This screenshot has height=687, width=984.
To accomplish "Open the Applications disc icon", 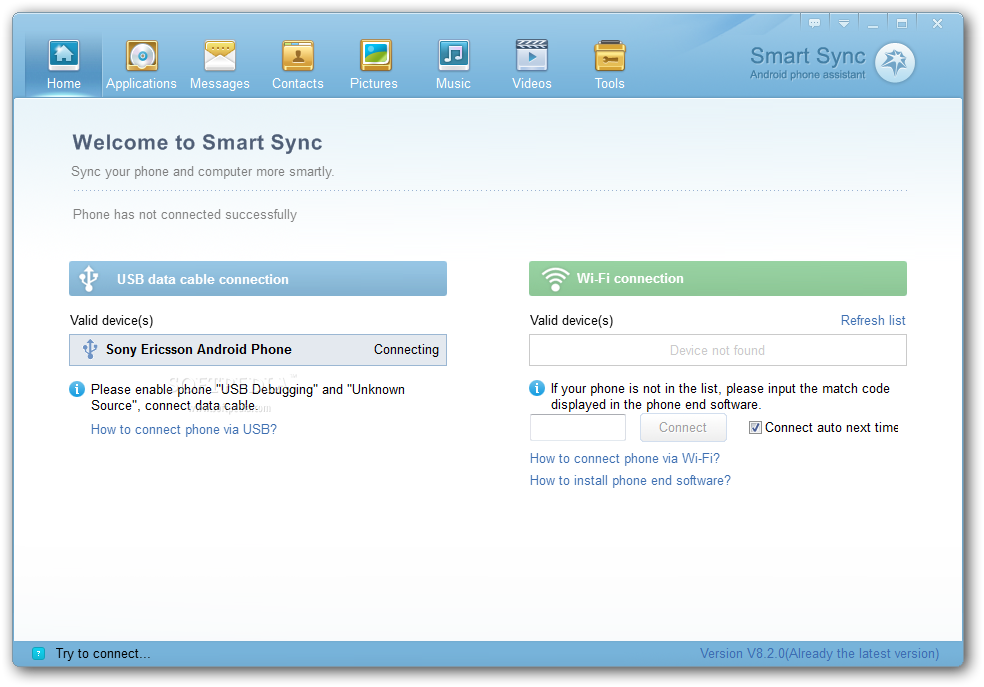I will [x=142, y=56].
